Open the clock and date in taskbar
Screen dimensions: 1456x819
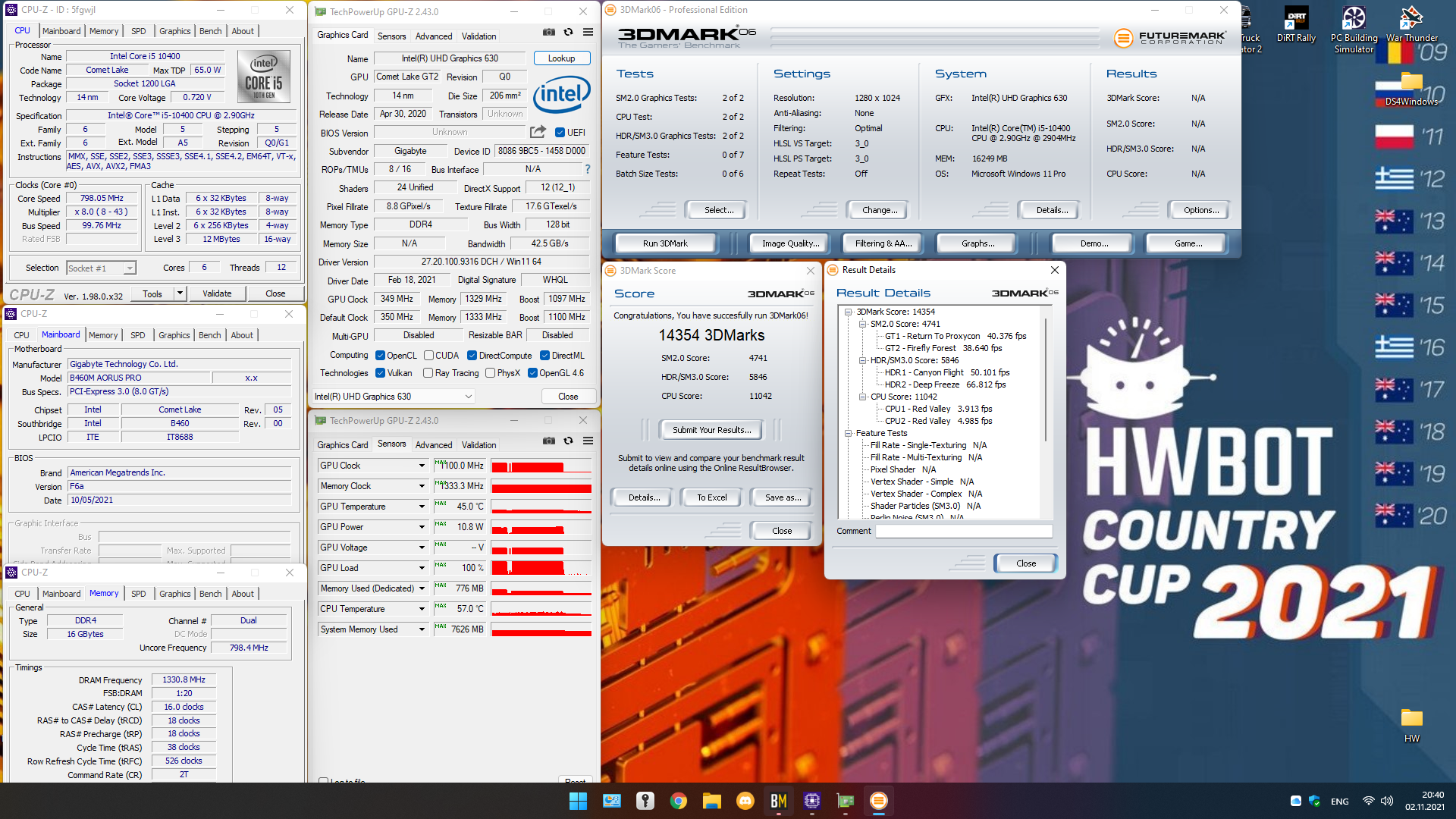pyautogui.click(x=1424, y=801)
